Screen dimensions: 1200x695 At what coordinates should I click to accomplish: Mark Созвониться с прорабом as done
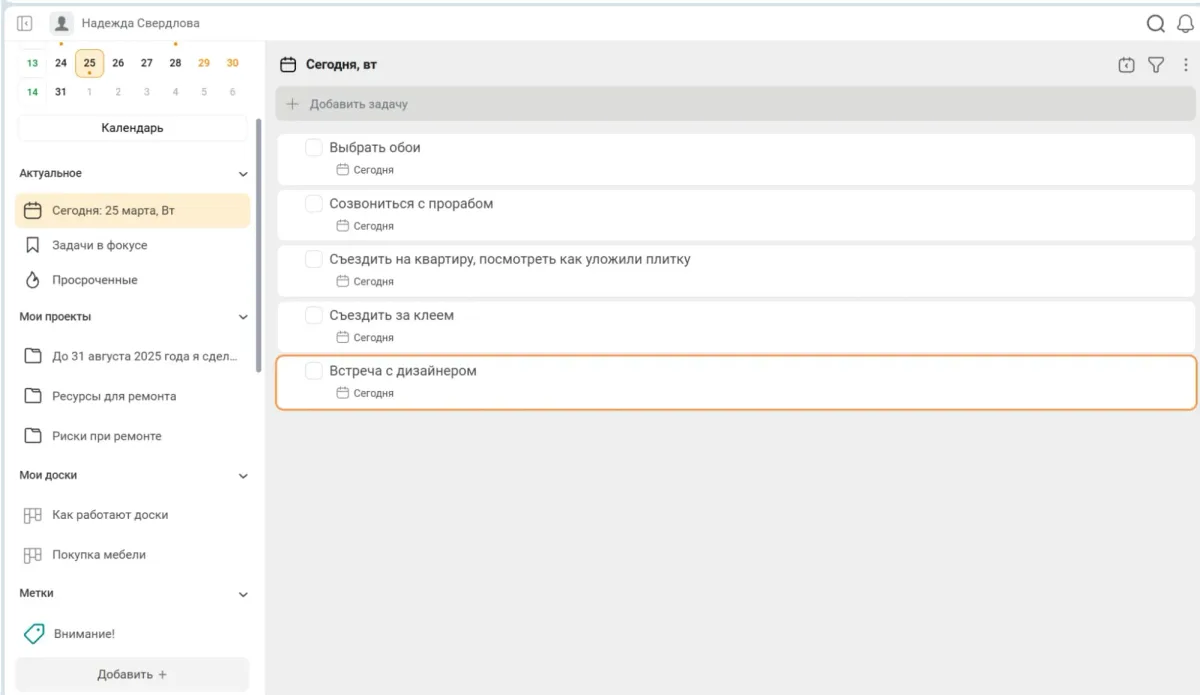[x=313, y=204]
